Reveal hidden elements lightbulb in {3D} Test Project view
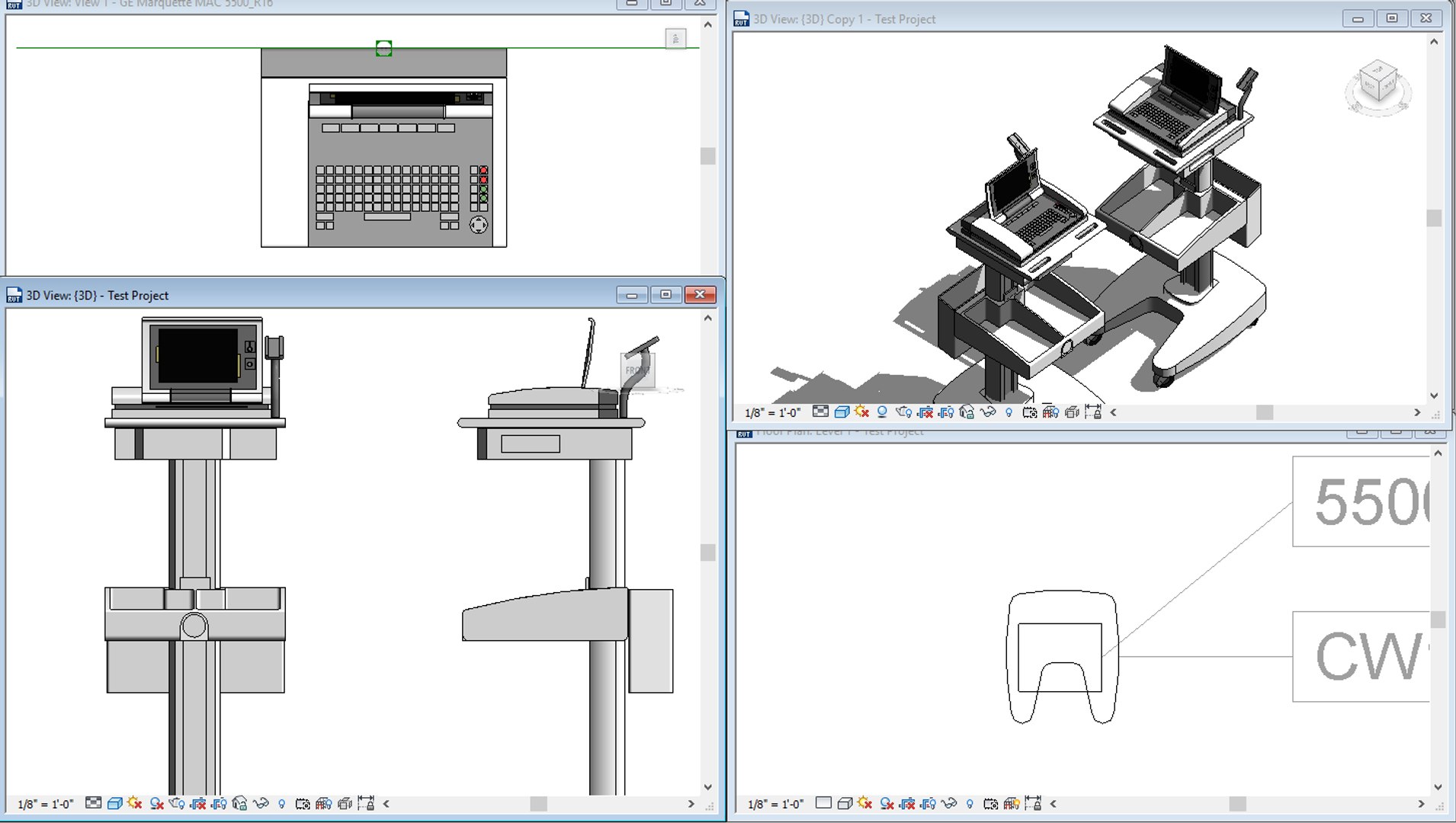The width and height of the screenshot is (1456, 823). click(x=281, y=803)
